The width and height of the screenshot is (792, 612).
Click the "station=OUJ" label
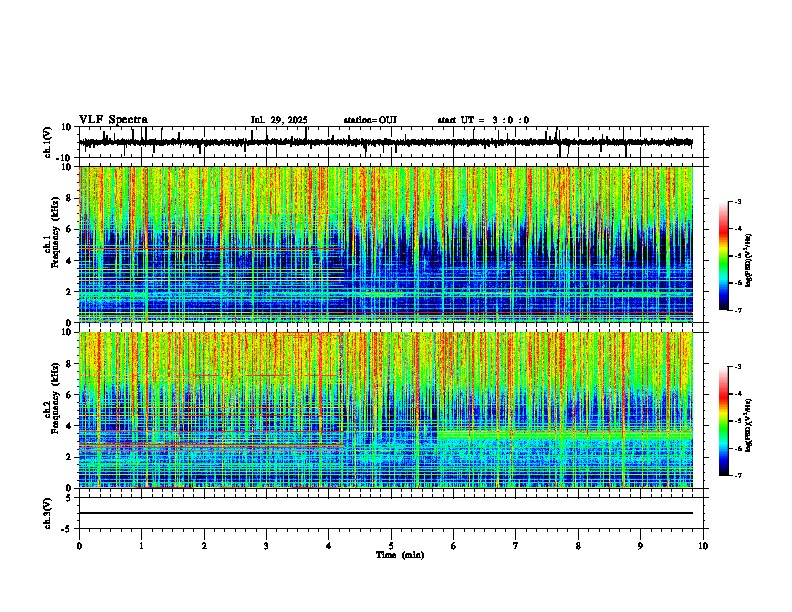coord(370,120)
